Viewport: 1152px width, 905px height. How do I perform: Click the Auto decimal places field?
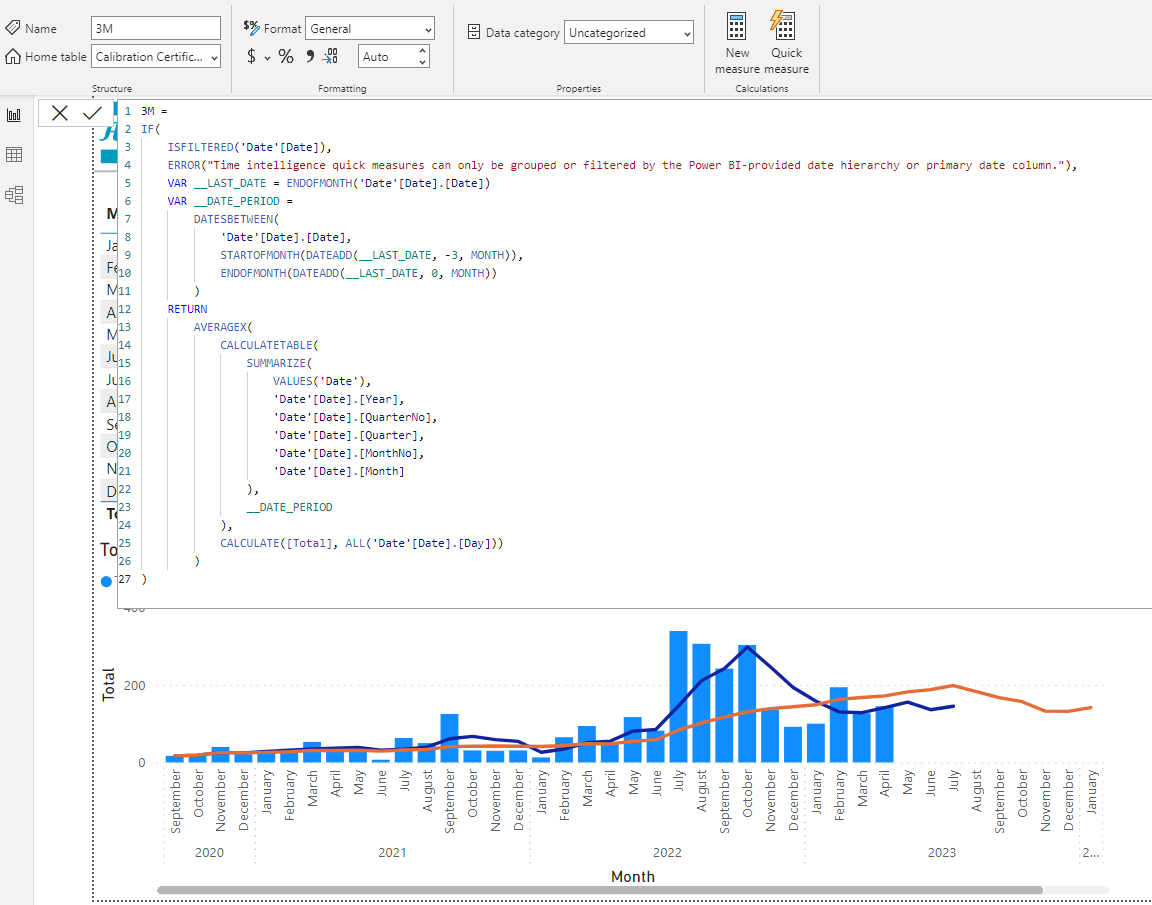pos(387,57)
